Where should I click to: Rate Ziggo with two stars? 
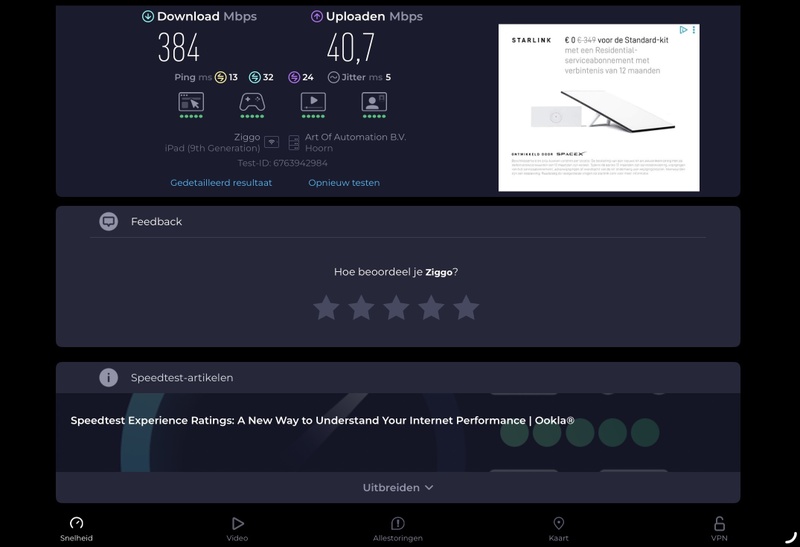(x=361, y=308)
